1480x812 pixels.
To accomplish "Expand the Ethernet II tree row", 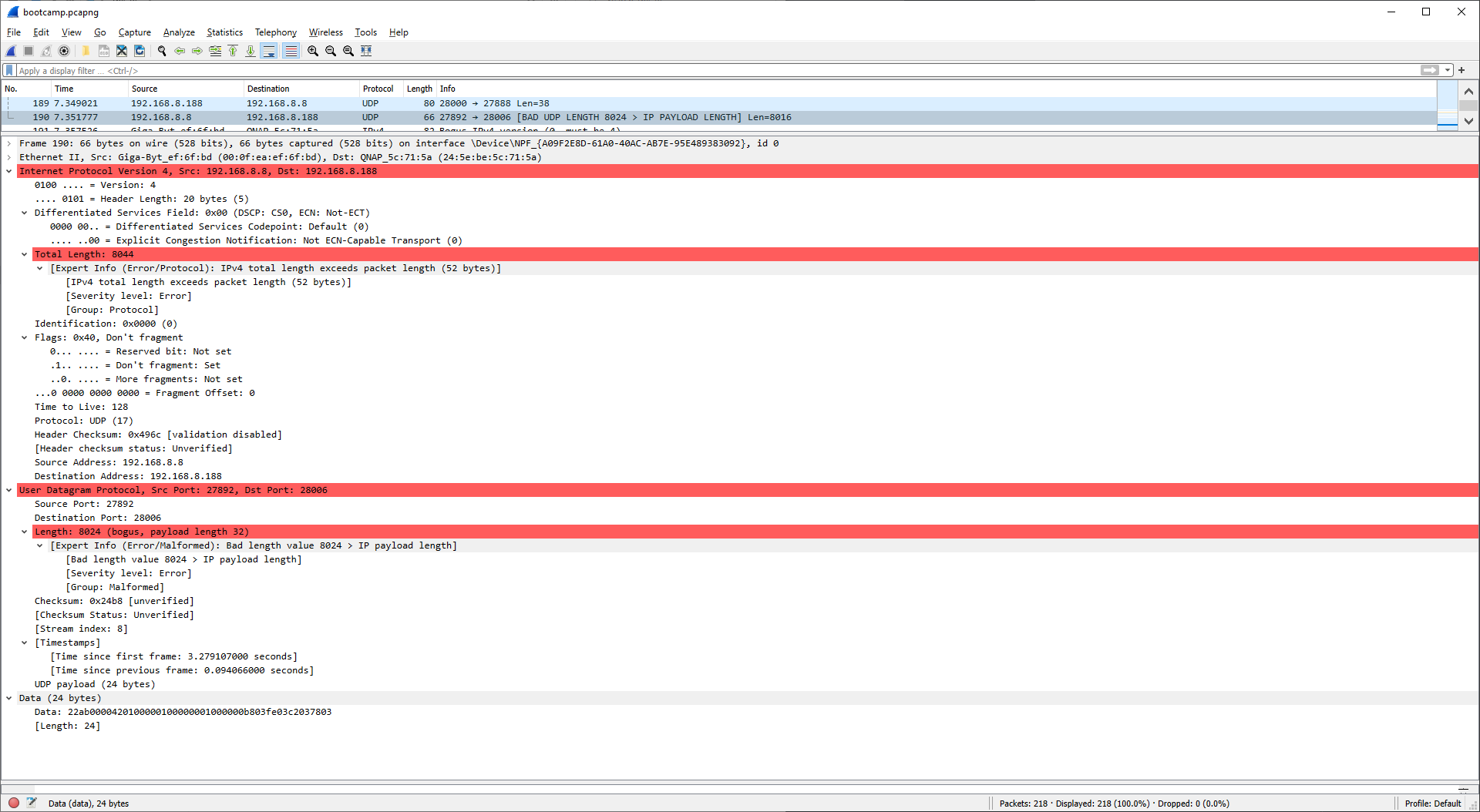I will (x=9, y=157).
